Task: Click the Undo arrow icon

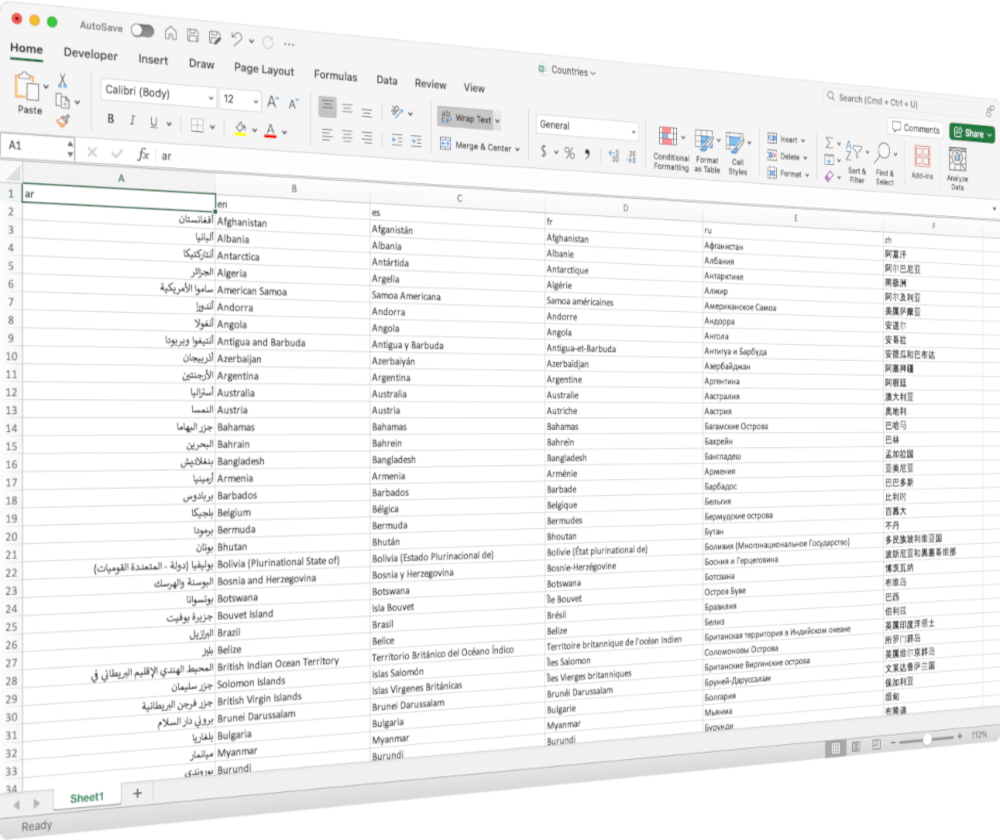Action: point(237,39)
